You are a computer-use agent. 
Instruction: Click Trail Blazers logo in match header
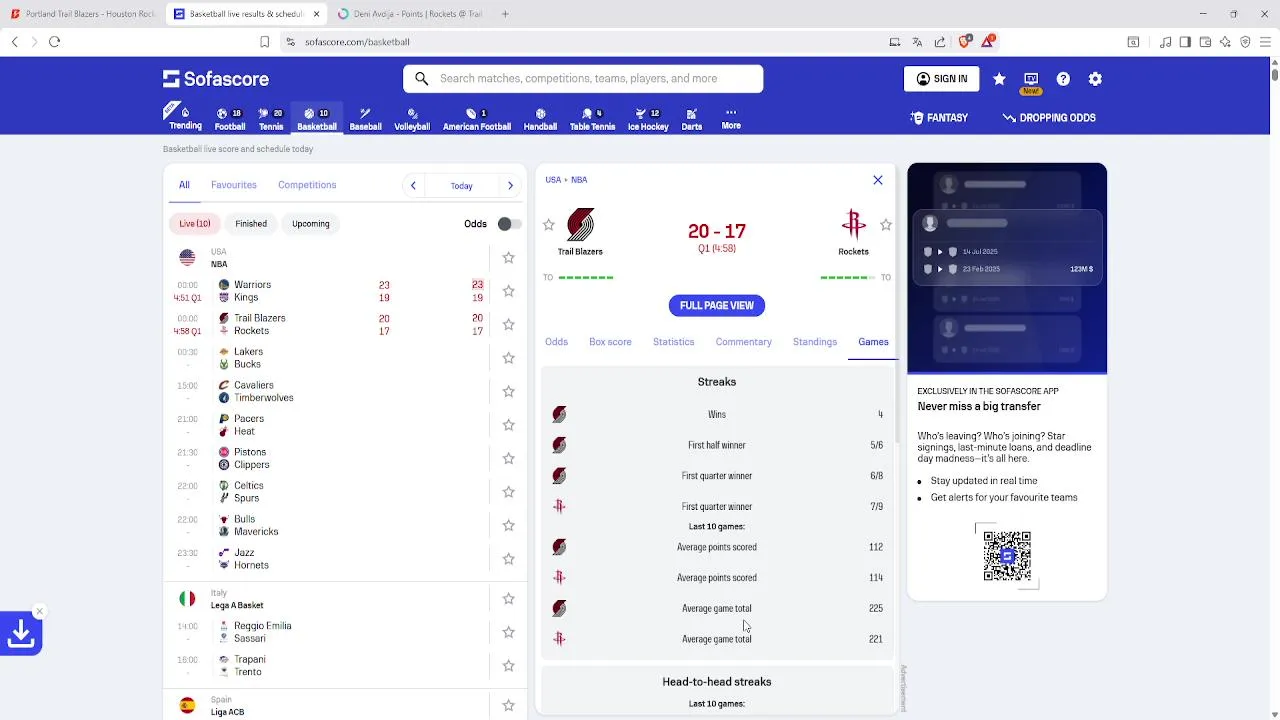[580, 225]
